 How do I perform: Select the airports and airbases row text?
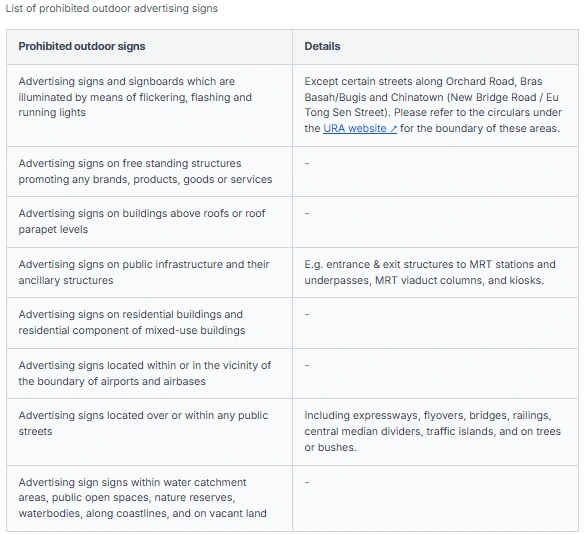coord(145,373)
